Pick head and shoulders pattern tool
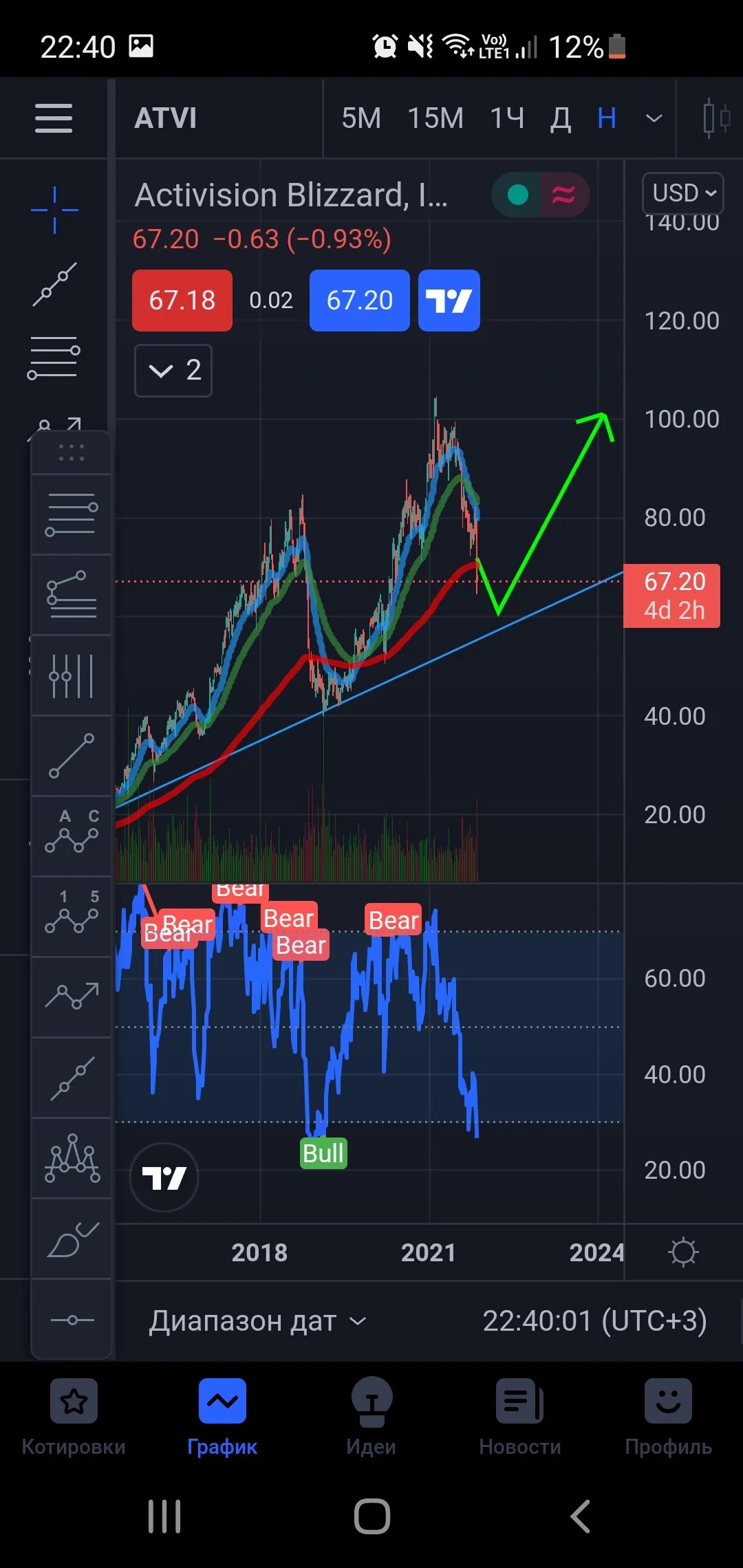The image size is (743, 1568). coord(72,1158)
